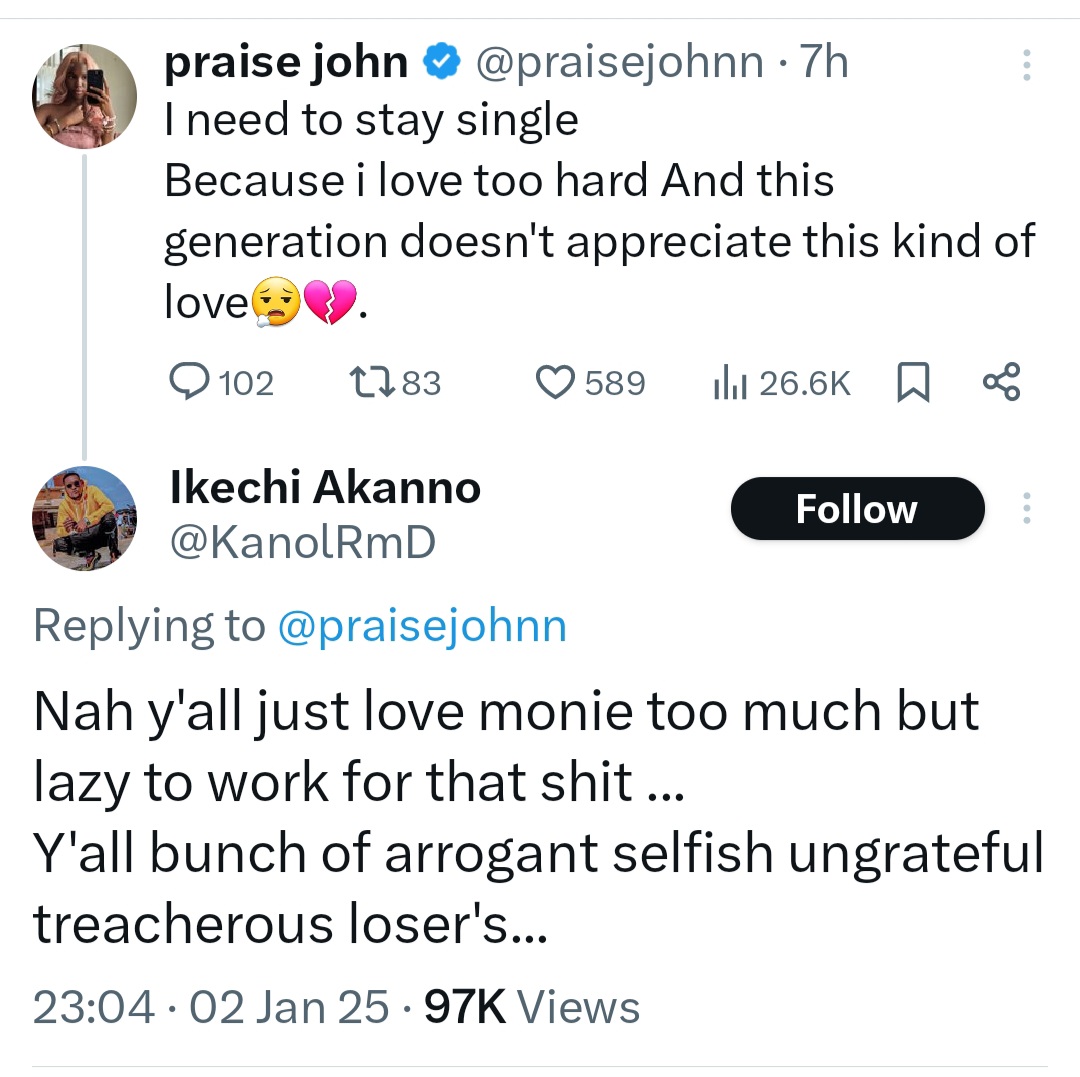
Task: Bookmark praise john's tweet
Action: tap(915, 383)
